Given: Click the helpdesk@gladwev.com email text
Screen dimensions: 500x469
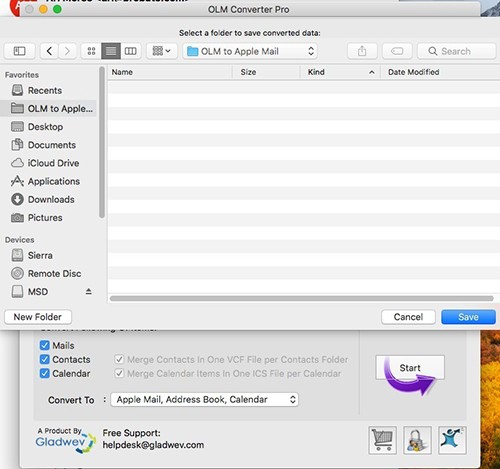Looking at the screenshot, I should pyautogui.click(x=153, y=445).
